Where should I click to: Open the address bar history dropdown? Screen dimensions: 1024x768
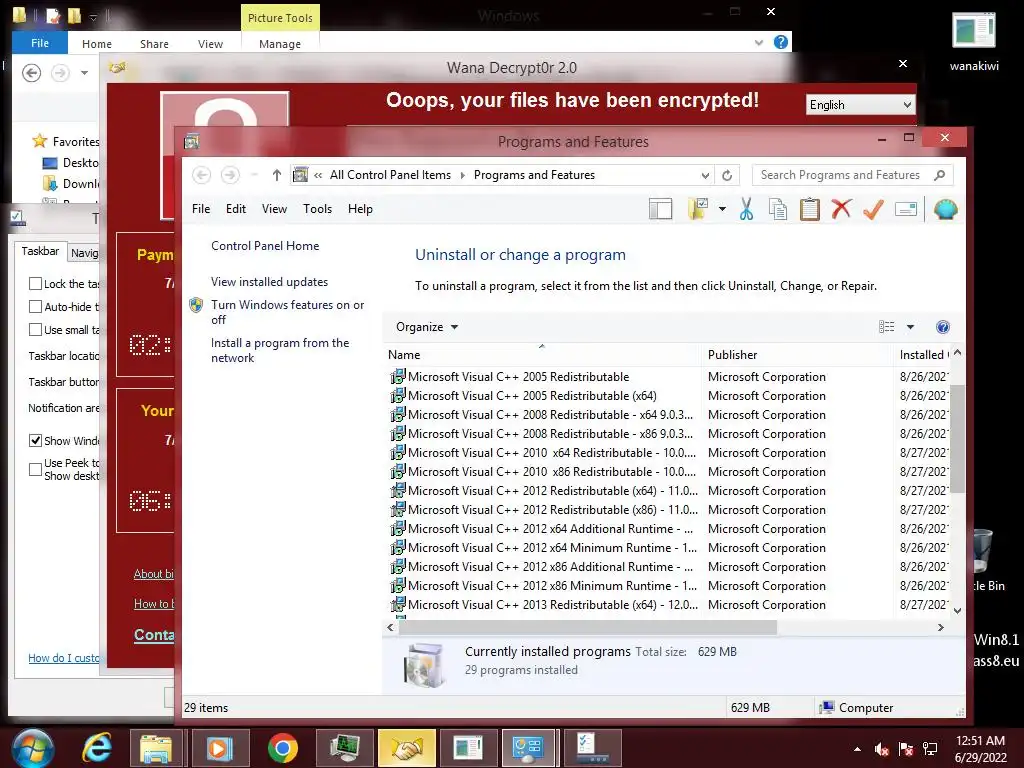[705, 175]
